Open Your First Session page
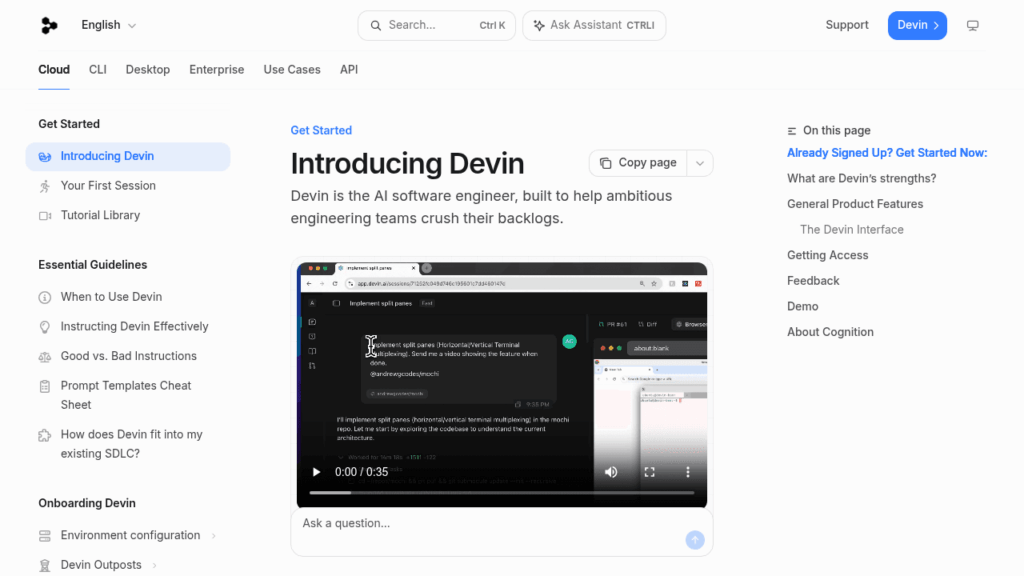 108,185
